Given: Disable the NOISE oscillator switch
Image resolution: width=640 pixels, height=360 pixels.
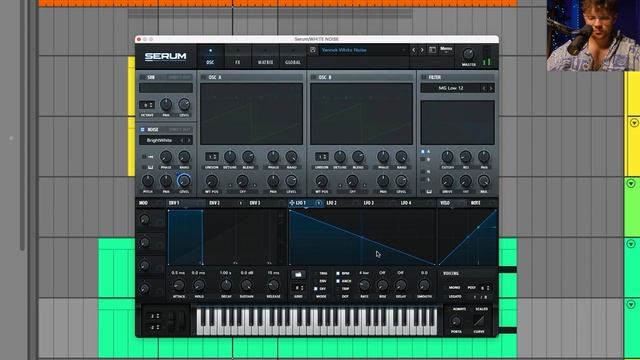Looking at the screenshot, I should pyautogui.click(x=142, y=129).
